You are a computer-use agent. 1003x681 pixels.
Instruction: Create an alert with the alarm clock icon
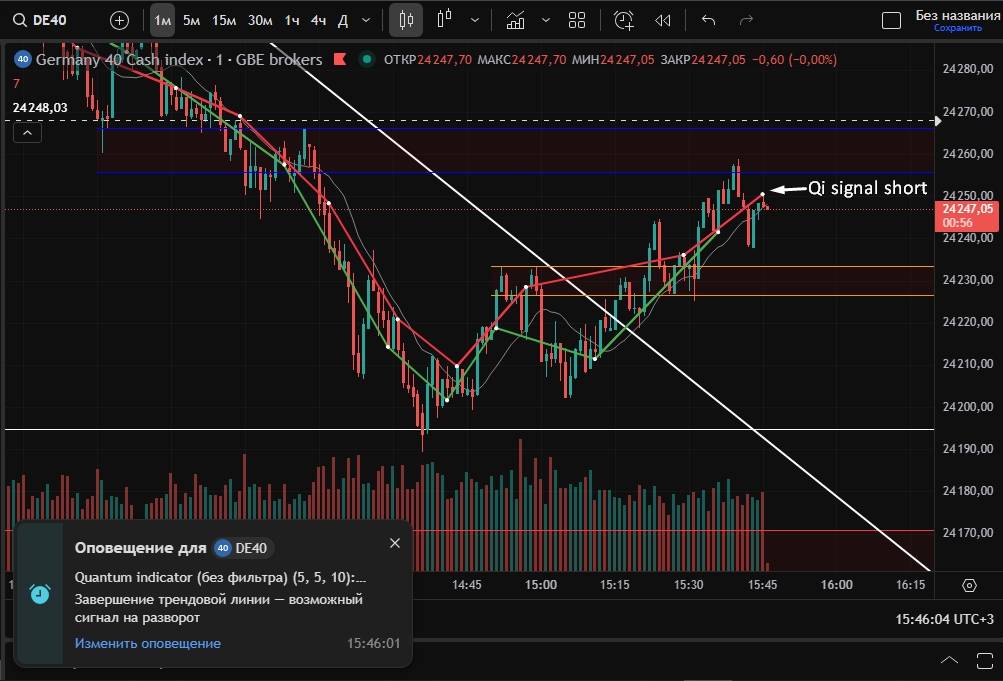pyautogui.click(x=624, y=20)
